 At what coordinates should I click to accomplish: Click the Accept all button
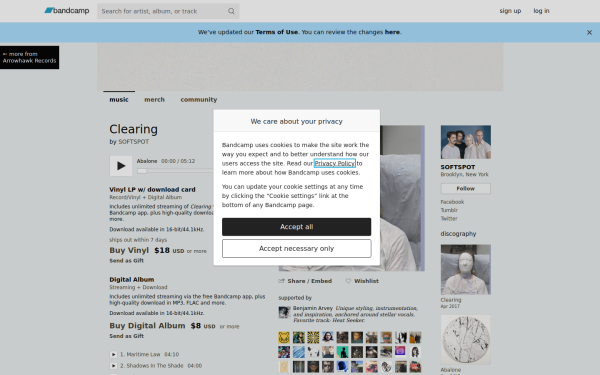(297, 227)
